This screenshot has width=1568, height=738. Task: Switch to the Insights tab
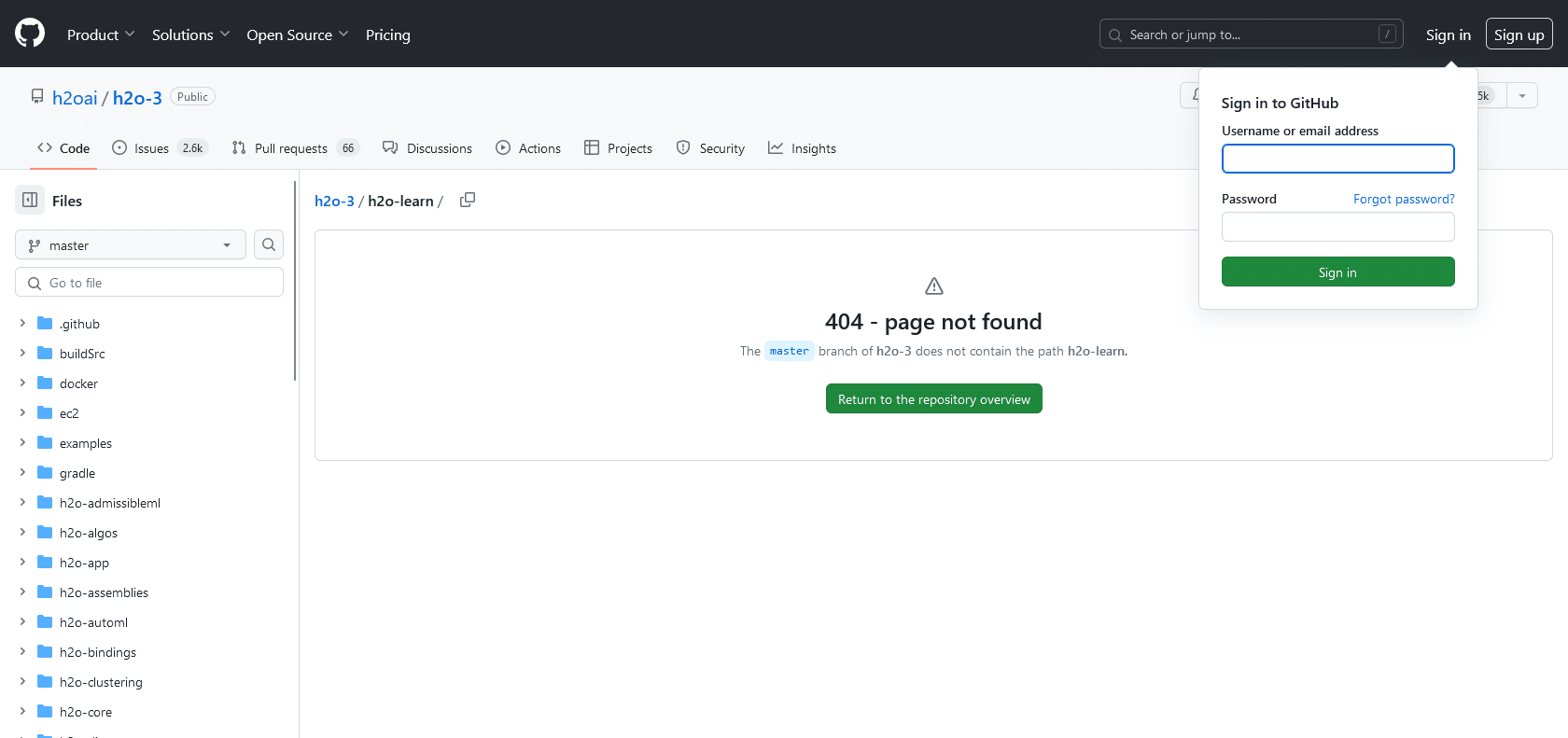(802, 147)
